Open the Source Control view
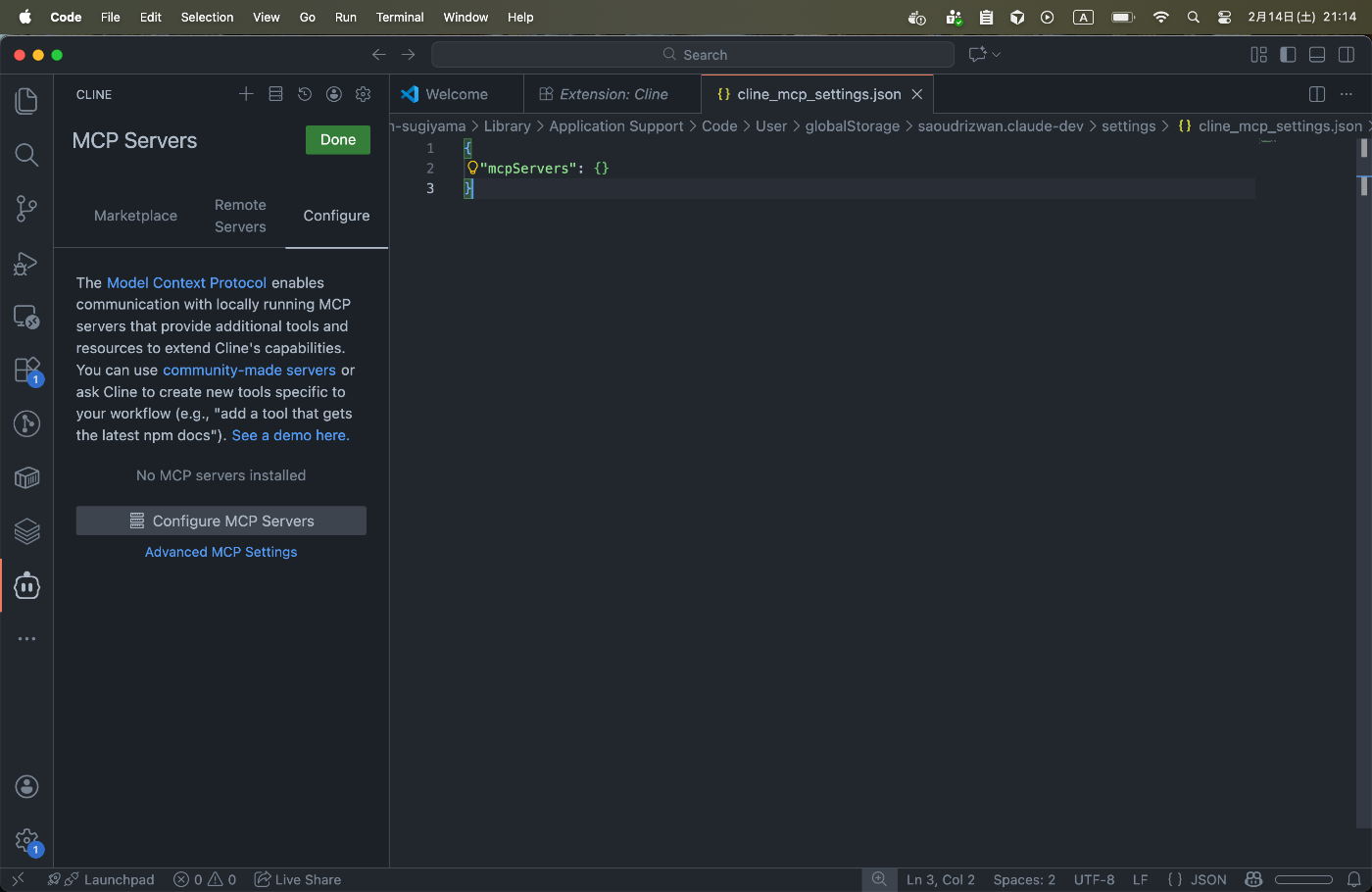Screen dimensions: 1372x892 pyautogui.click(x=26, y=208)
